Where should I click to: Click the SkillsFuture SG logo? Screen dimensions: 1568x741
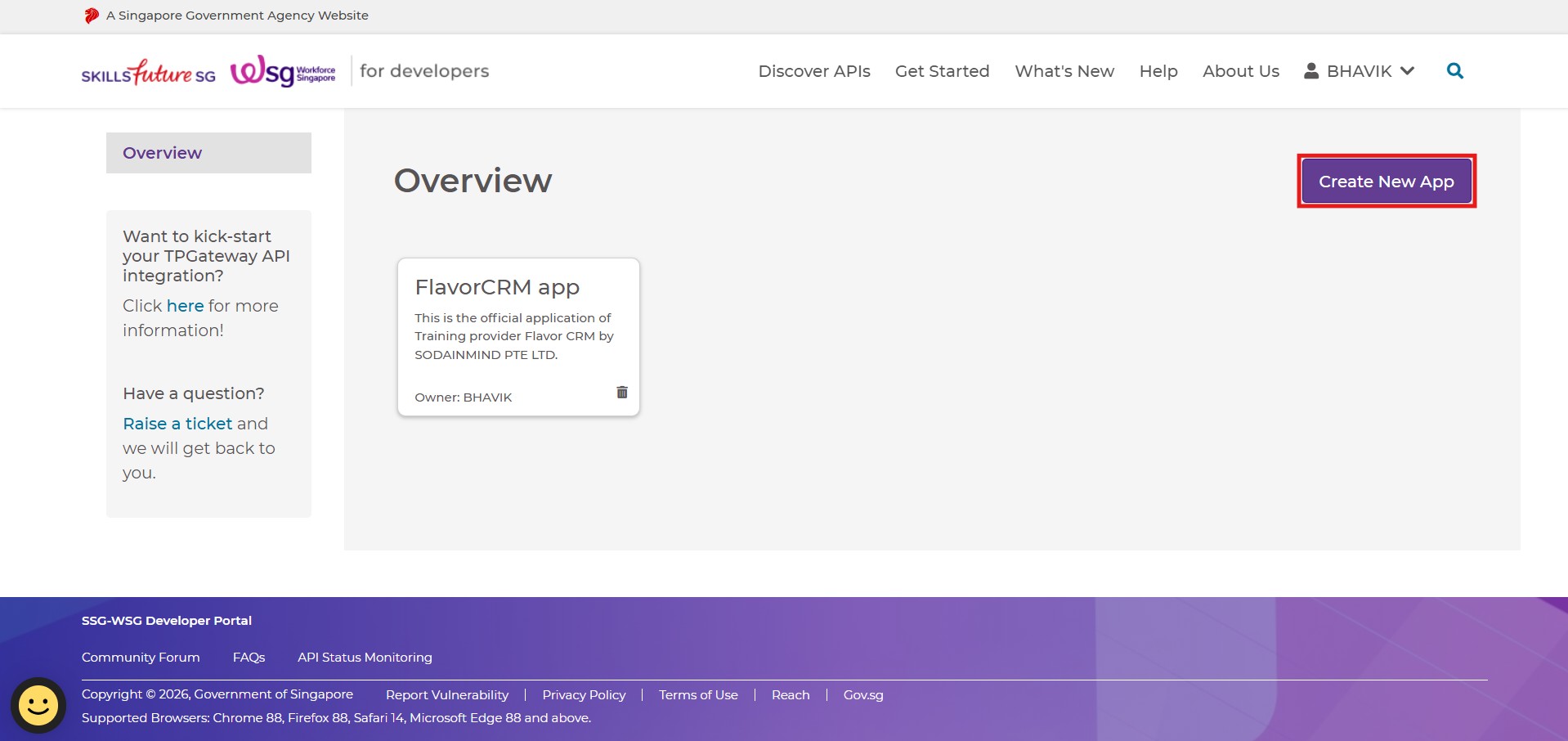[x=148, y=73]
